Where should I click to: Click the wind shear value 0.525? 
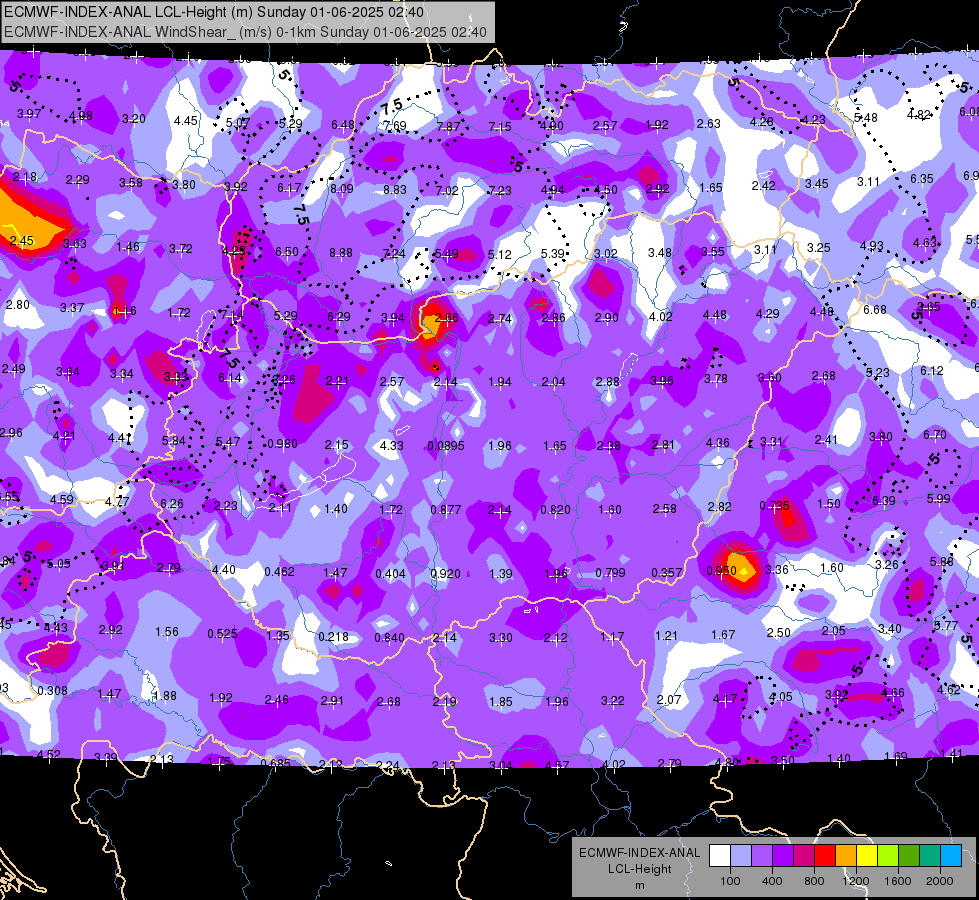pos(222,634)
